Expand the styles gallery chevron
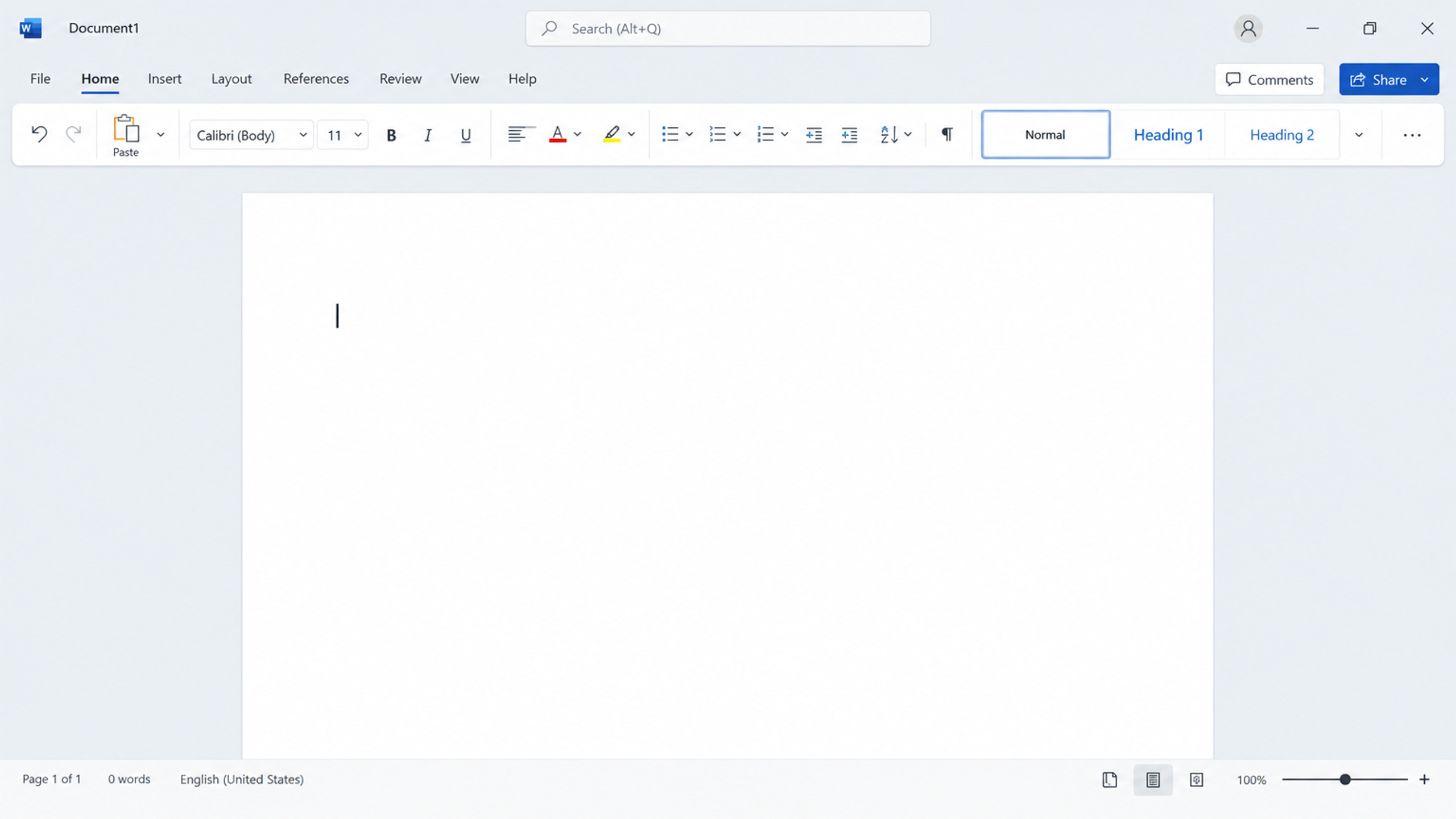Viewport: 1456px width, 819px height. (x=1359, y=135)
